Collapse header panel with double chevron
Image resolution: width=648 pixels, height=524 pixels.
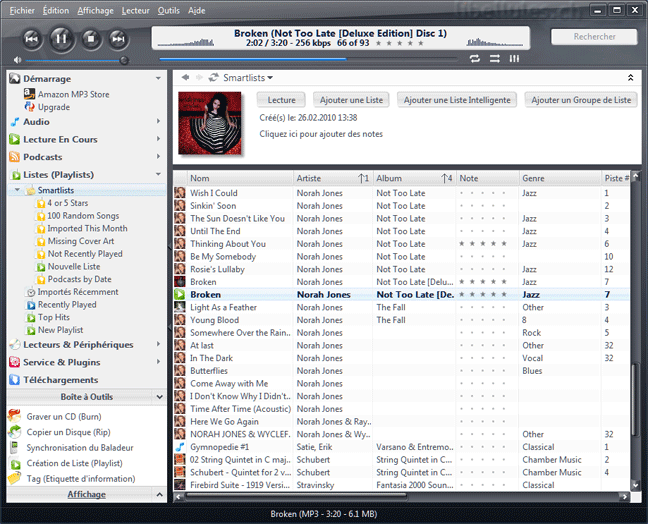pyautogui.click(x=630, y=77)
